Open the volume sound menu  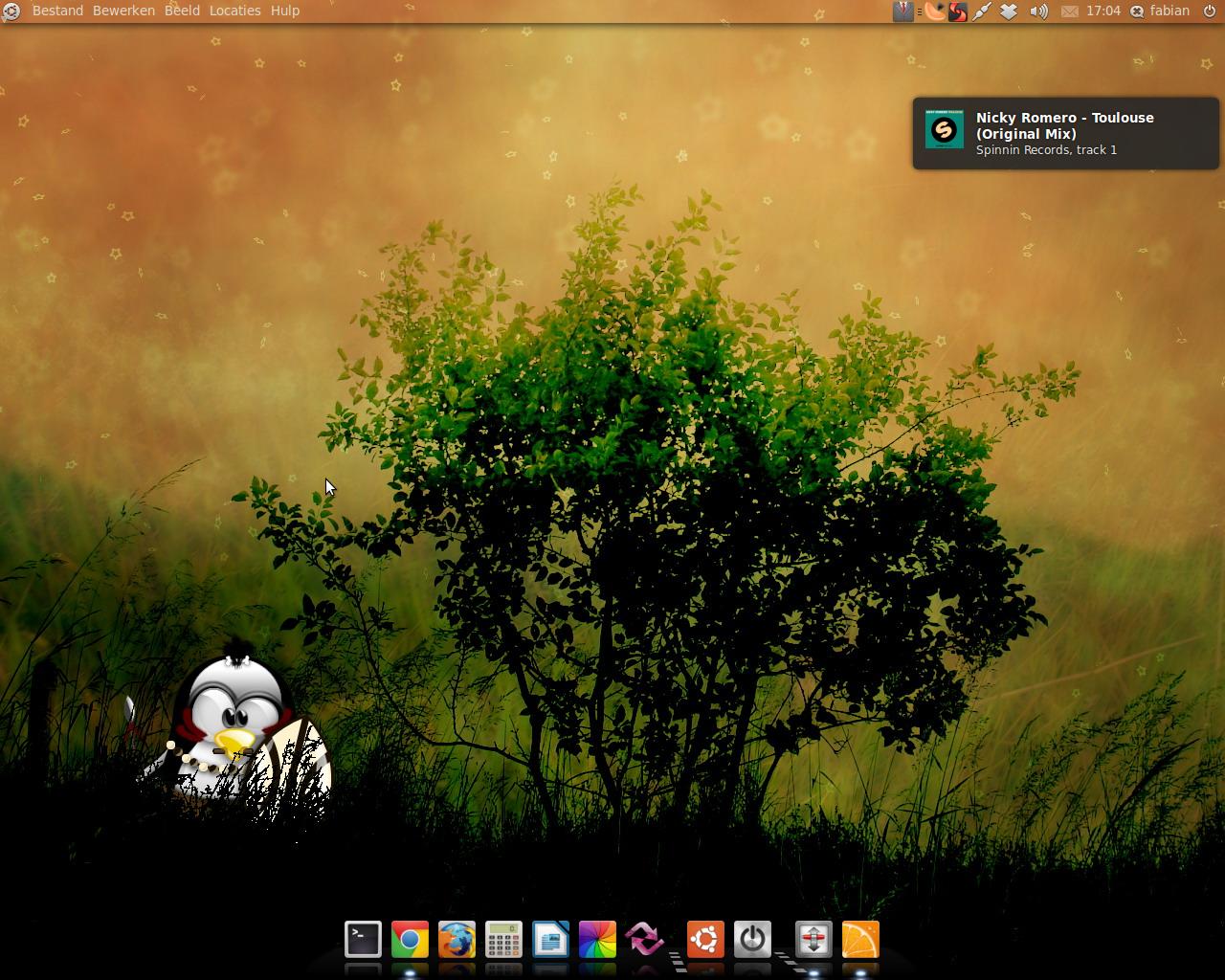tap(1038, 11)
